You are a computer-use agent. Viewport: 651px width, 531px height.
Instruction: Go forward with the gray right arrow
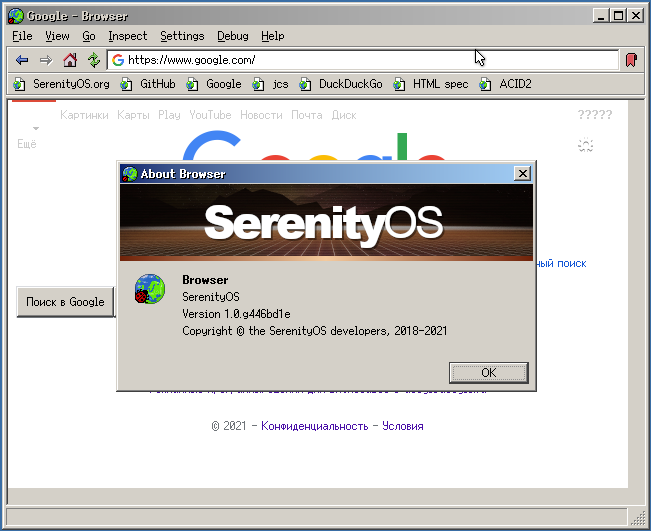click(x=46, y=60)
